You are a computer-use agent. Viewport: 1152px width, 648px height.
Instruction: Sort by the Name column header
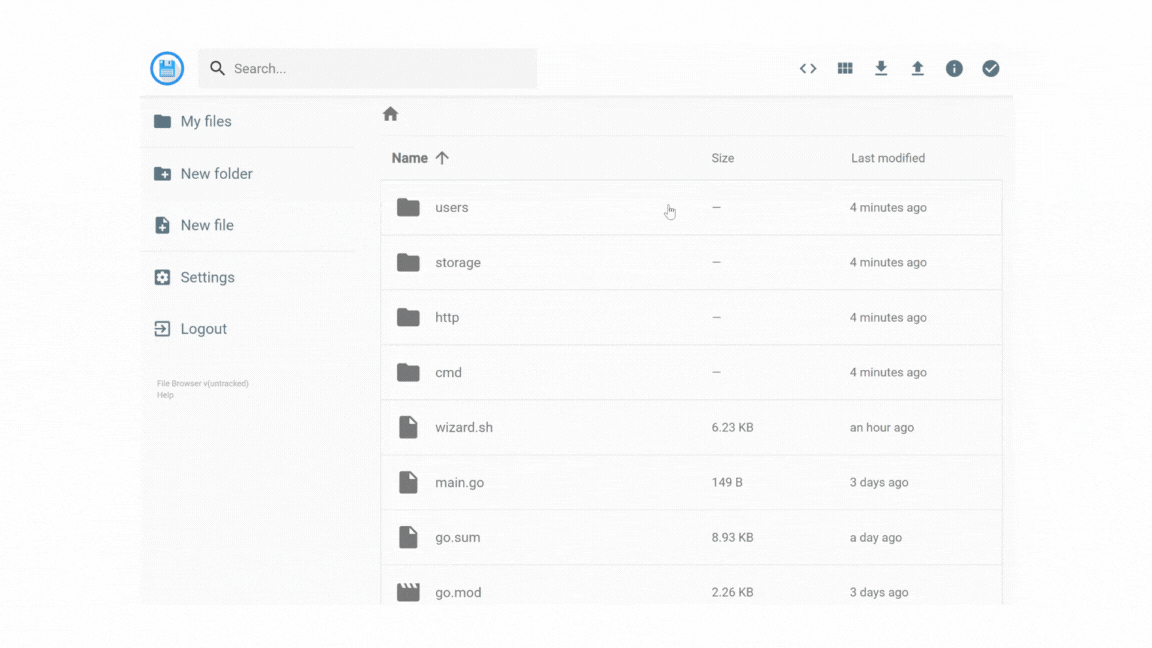click(x=410, y=158)
